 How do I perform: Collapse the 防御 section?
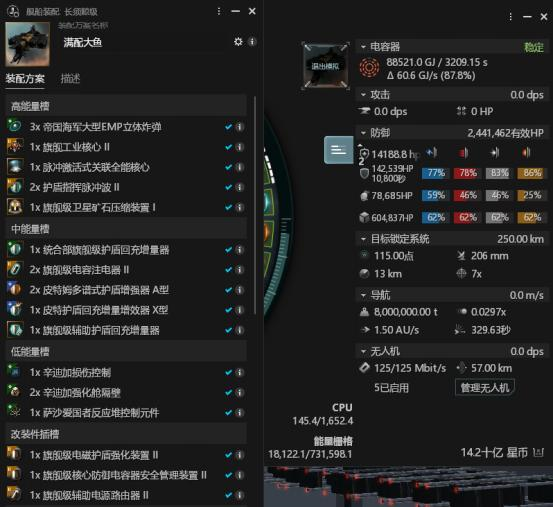coord(363,133)
